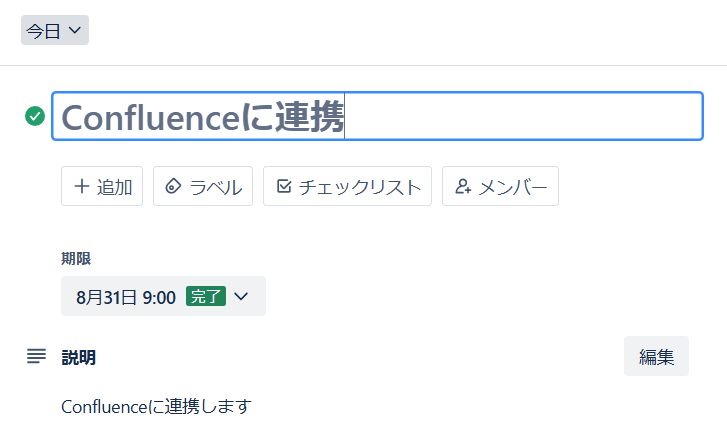Click the description text Confluenceに連携します
727x430 pixels.
pos(156,407)
